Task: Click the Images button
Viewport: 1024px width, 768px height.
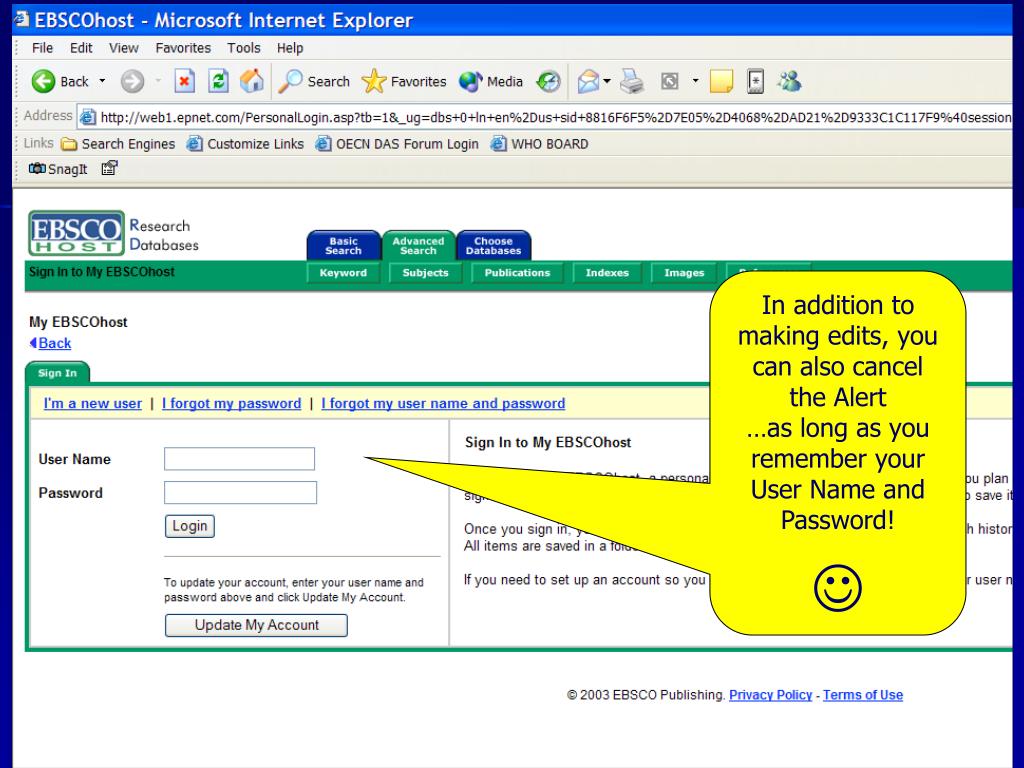Action: [x=684, y=272]
